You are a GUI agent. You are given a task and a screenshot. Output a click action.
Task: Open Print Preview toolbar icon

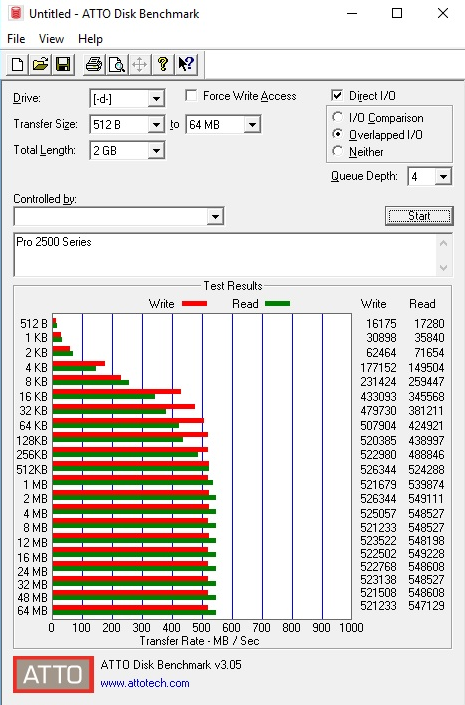117,65
